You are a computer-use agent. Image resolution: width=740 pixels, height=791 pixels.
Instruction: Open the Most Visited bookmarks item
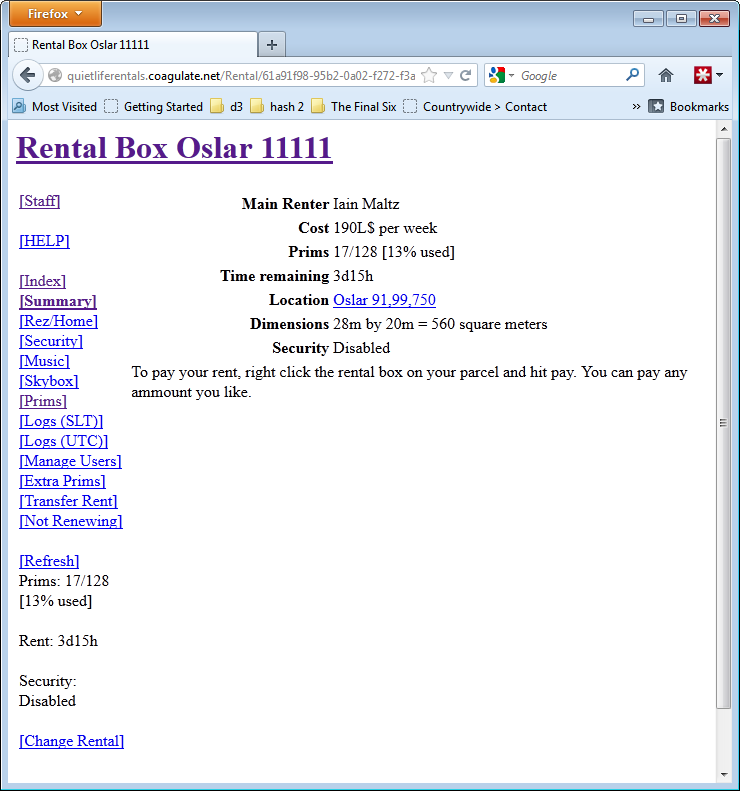point(55,107)
